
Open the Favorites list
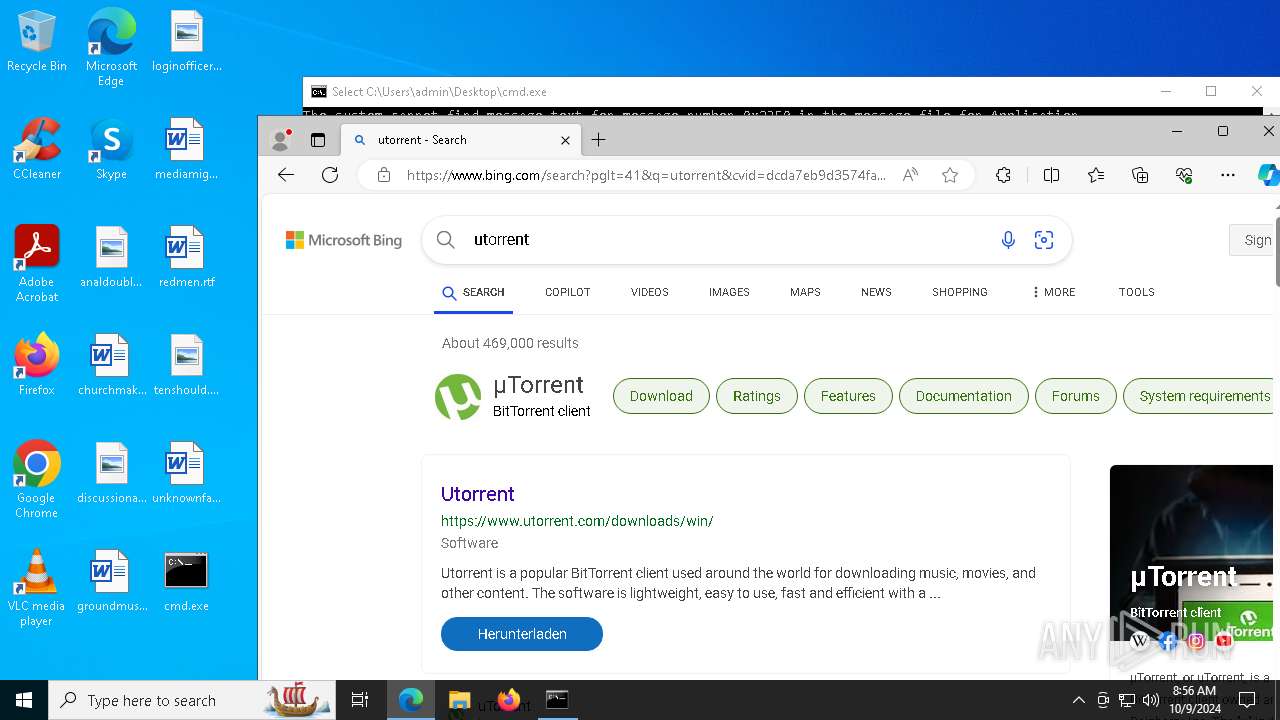pyautogui.click(x=1096, y=175)
